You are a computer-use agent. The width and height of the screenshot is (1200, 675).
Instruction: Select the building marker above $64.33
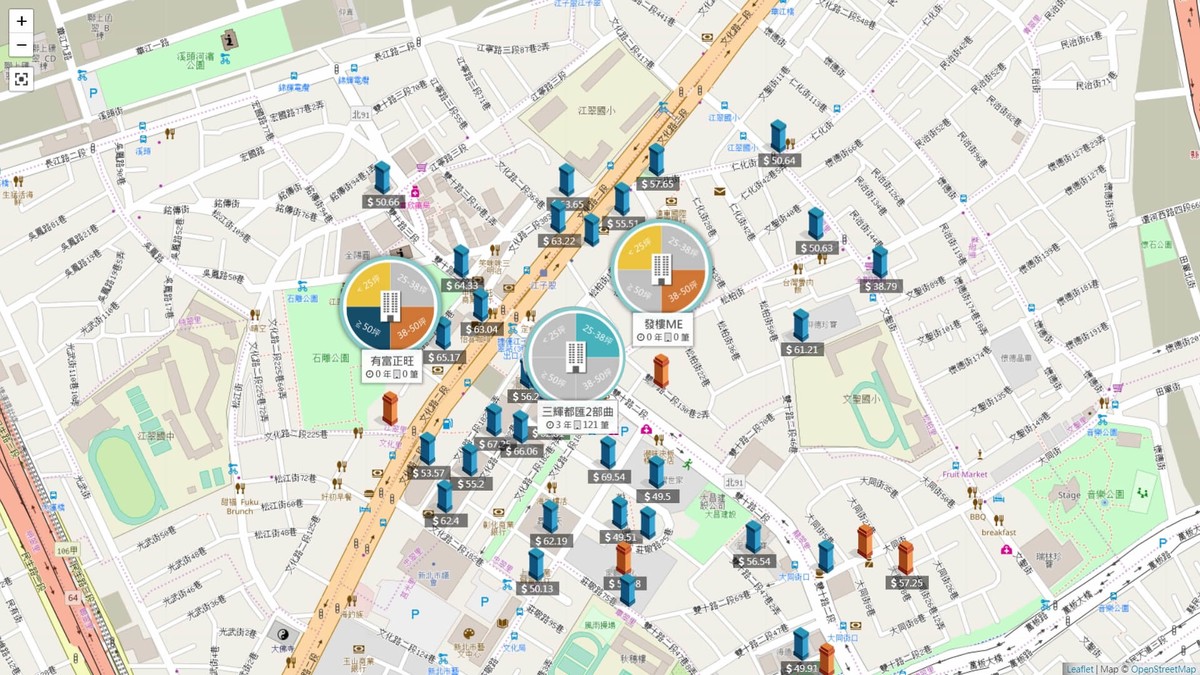click(x=461, y=261)
